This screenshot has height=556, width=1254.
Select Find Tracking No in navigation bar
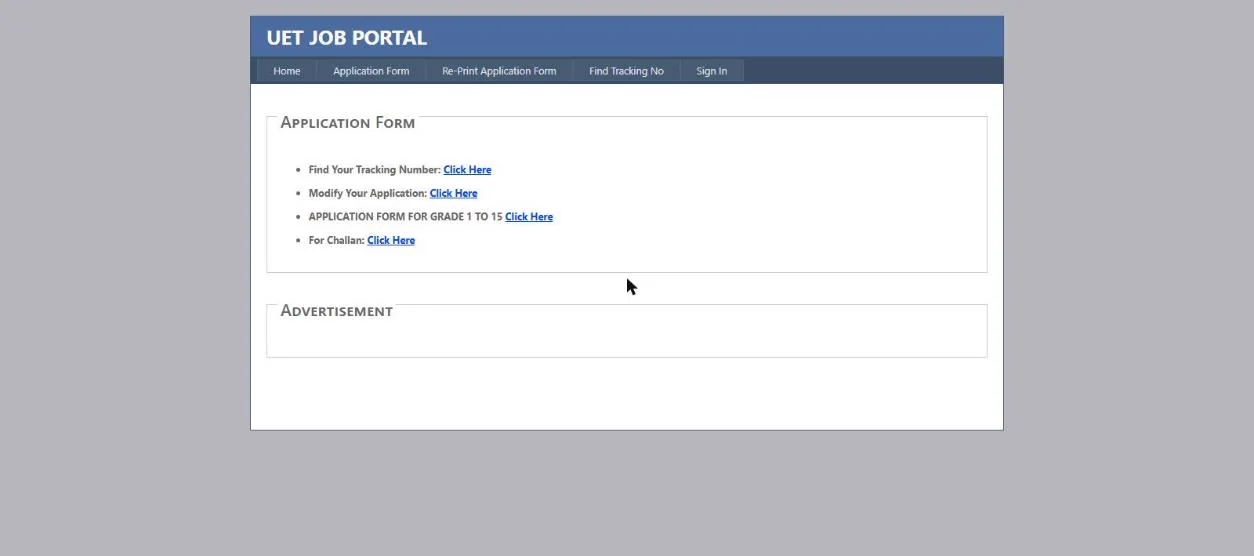click(x=626, y=71)
